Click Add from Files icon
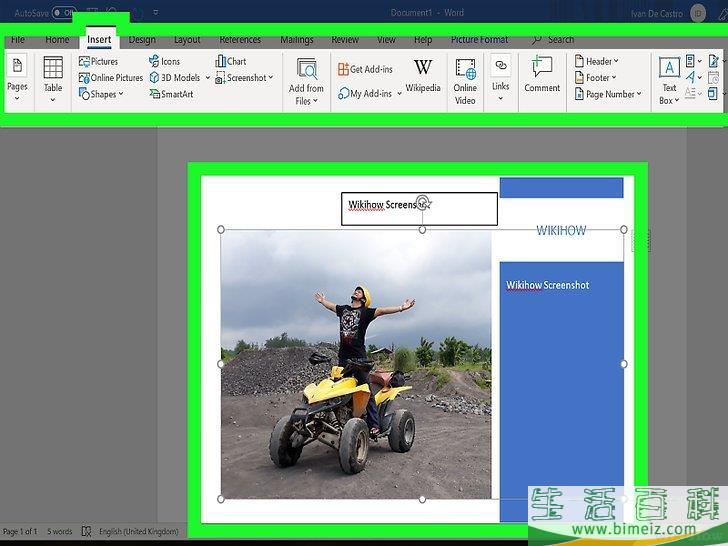728x546 pixels. coord(306,70)
